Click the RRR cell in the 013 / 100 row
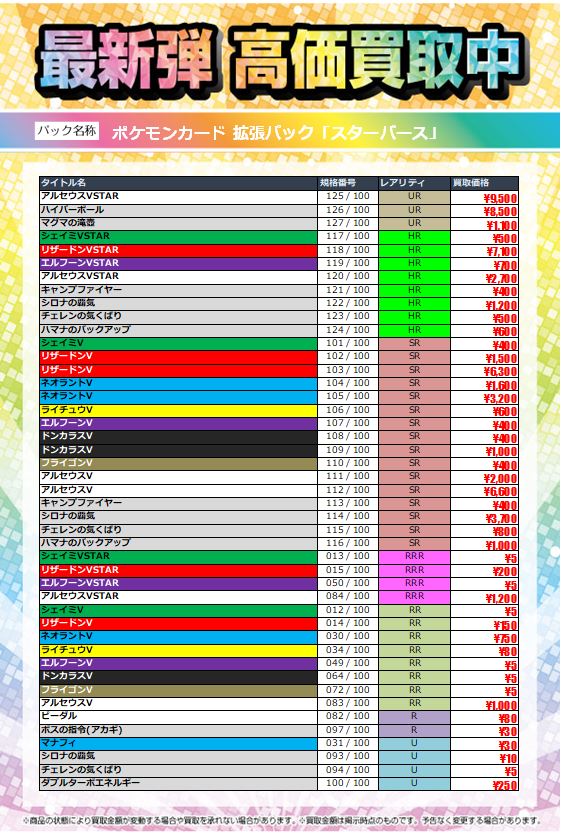Viewport: 565px width, 840px height. click(415, 557)
